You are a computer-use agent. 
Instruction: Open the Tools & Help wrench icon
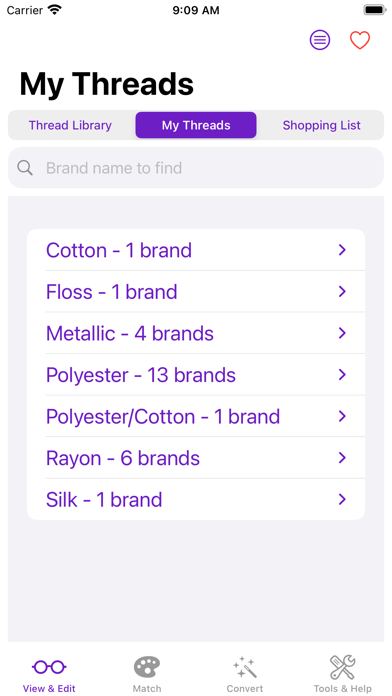[342, 667]
